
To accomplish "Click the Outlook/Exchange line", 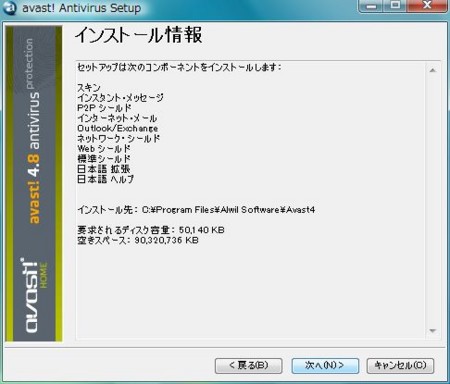I will click(x=118, y=128).
